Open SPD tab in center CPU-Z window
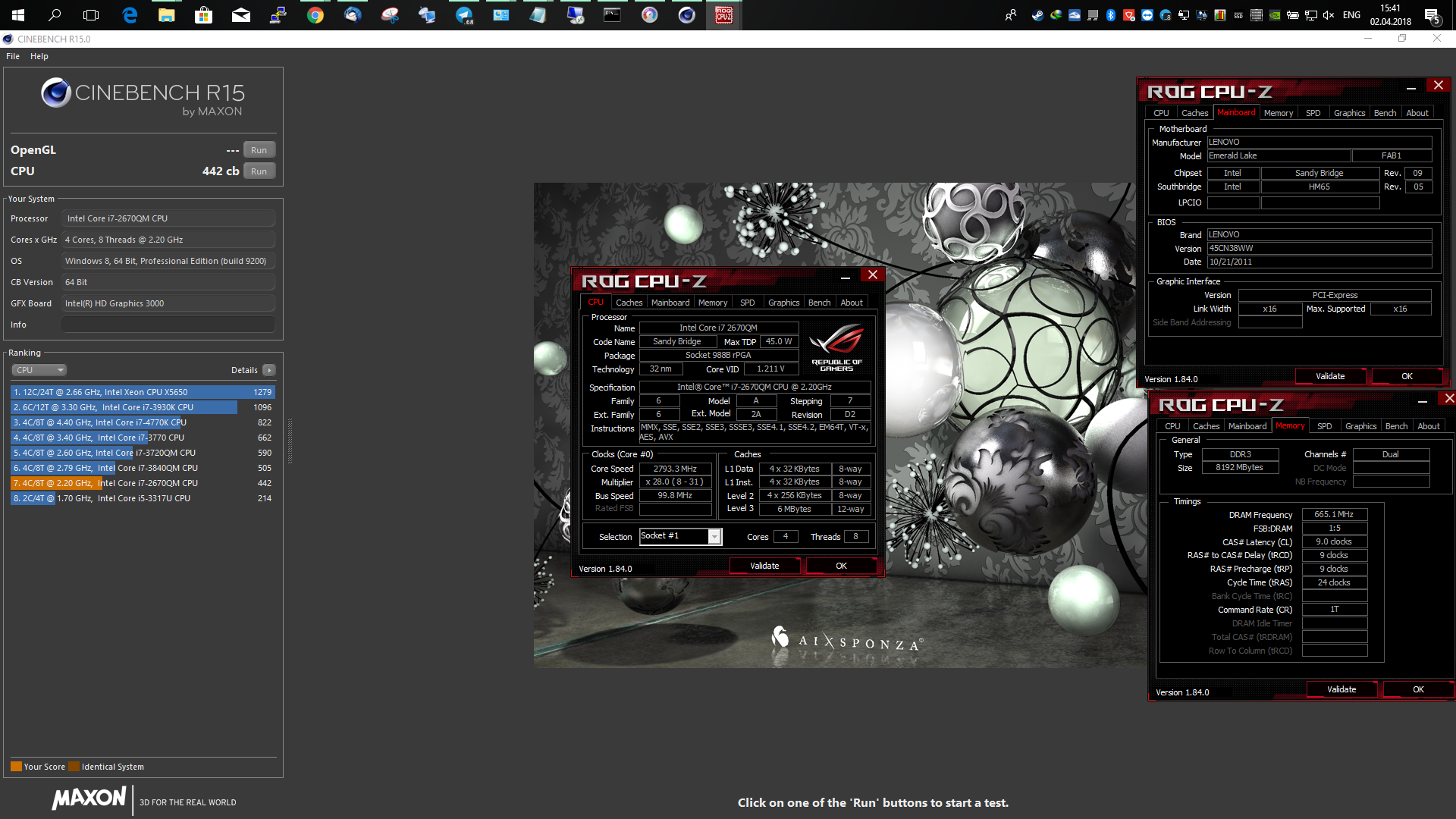 click(x=748, y=303)
